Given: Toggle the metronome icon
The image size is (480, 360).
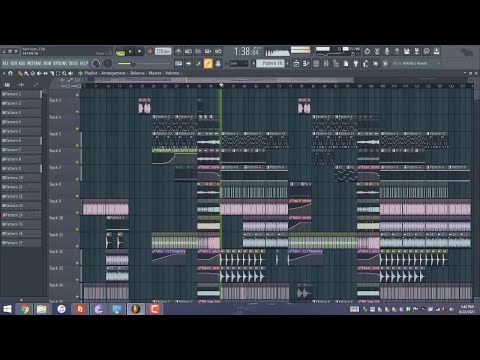Looking at the screenshot, I should tap(178, 51).
